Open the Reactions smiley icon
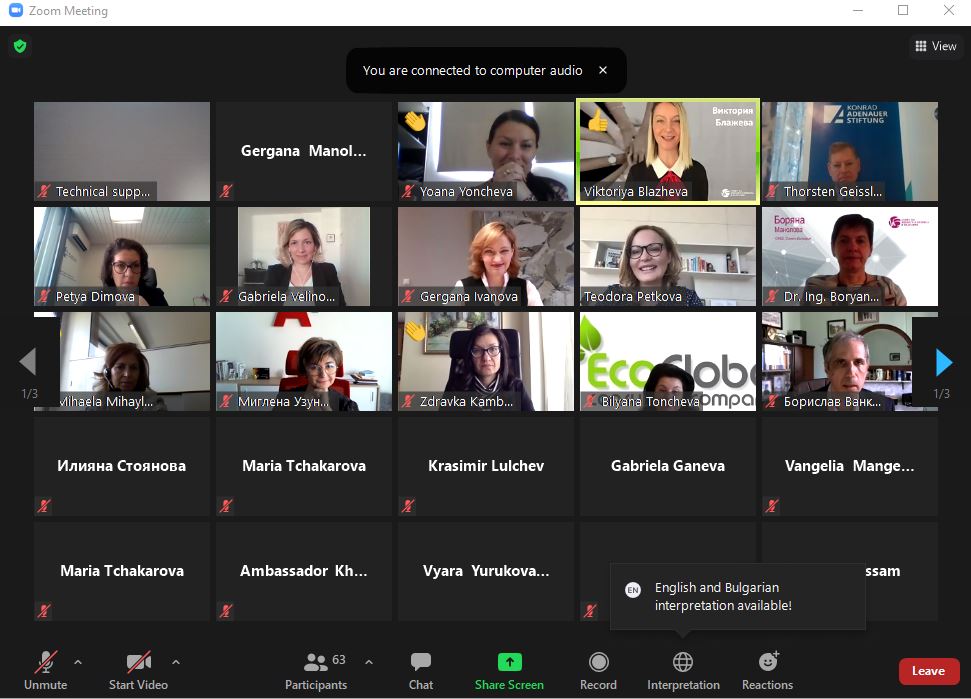 (768, 661)
